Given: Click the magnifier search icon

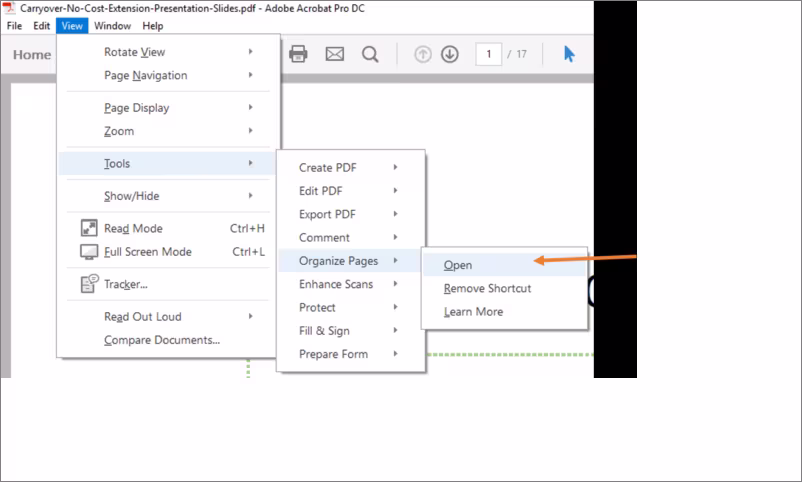Looking at the screenshot, I should [370, 54].
